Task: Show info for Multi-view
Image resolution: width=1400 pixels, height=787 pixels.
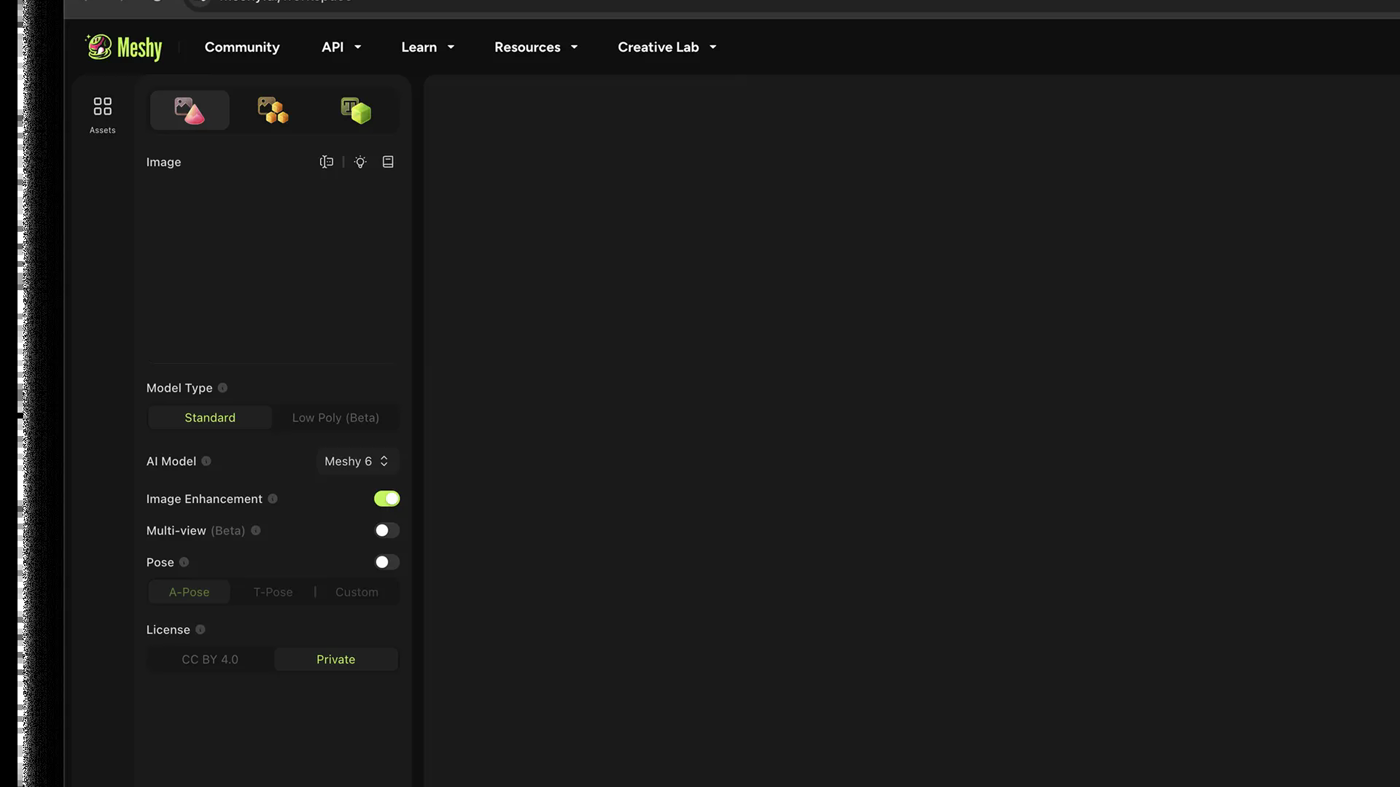Action: click(x=255, y=531)
